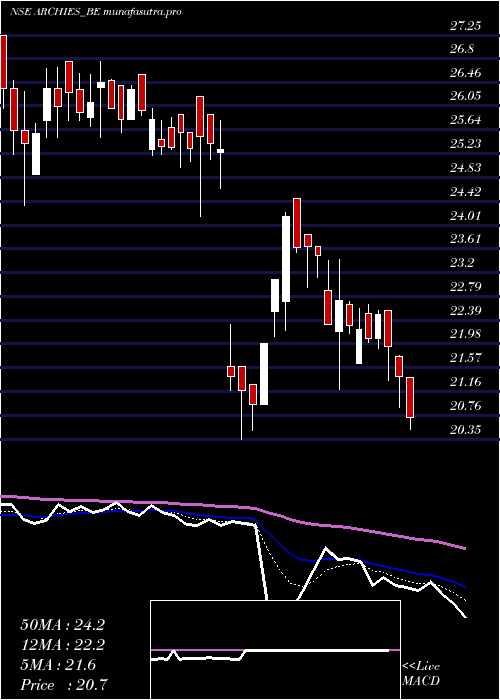Open the <<Live link

[x=421, y=667]
